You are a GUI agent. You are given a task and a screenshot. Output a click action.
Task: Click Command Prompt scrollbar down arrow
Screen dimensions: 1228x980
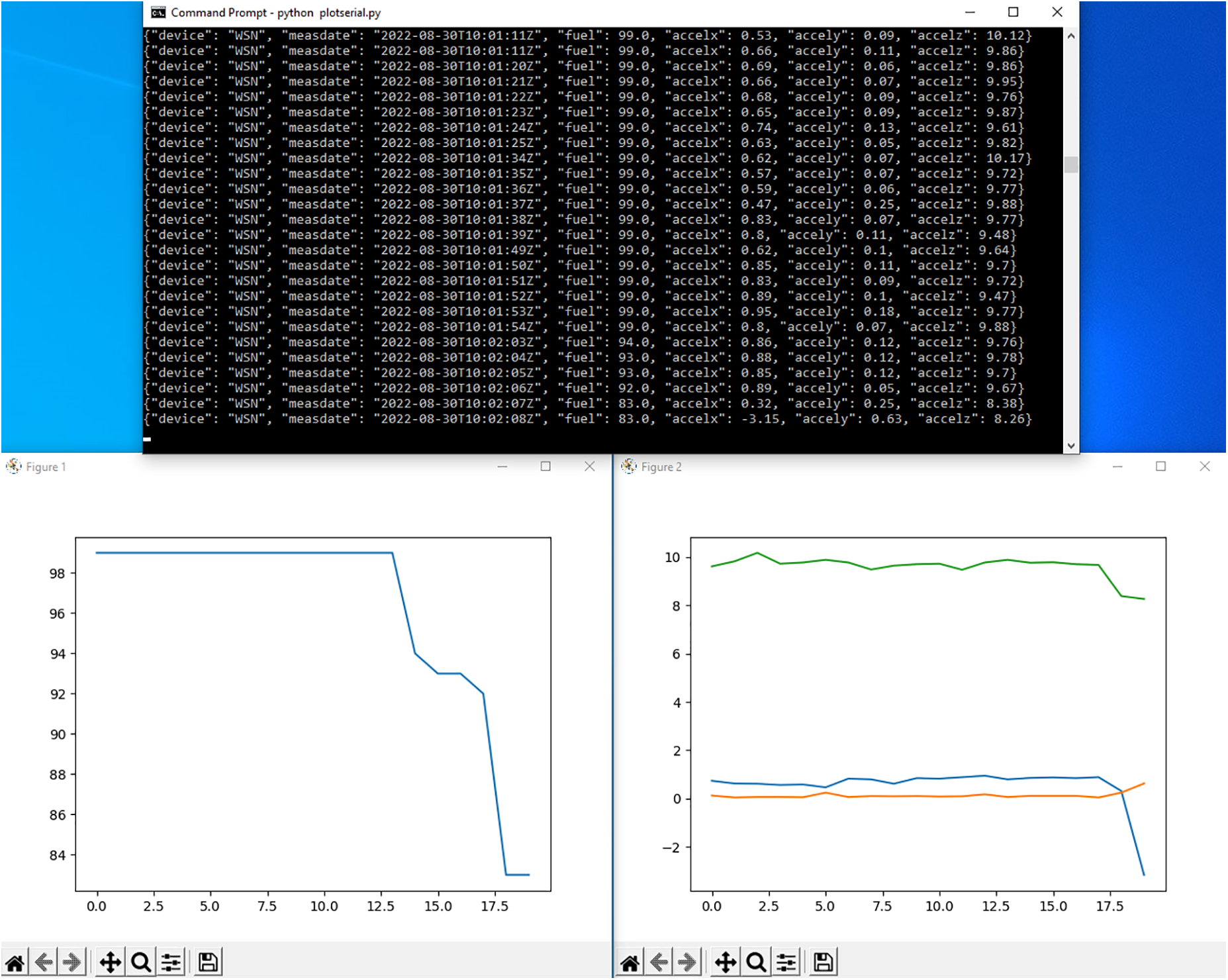point(1070,446)
